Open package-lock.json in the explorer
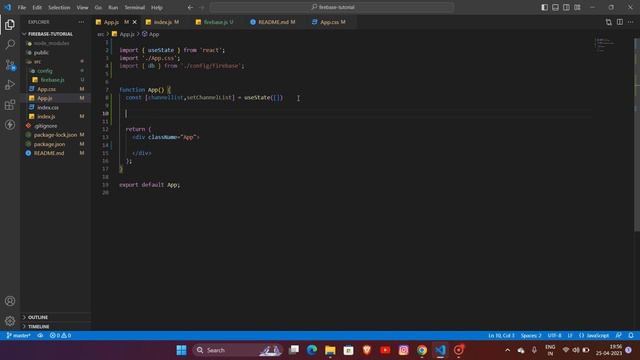The height and width of the screenshot is (360, 640). click(56, 135)
